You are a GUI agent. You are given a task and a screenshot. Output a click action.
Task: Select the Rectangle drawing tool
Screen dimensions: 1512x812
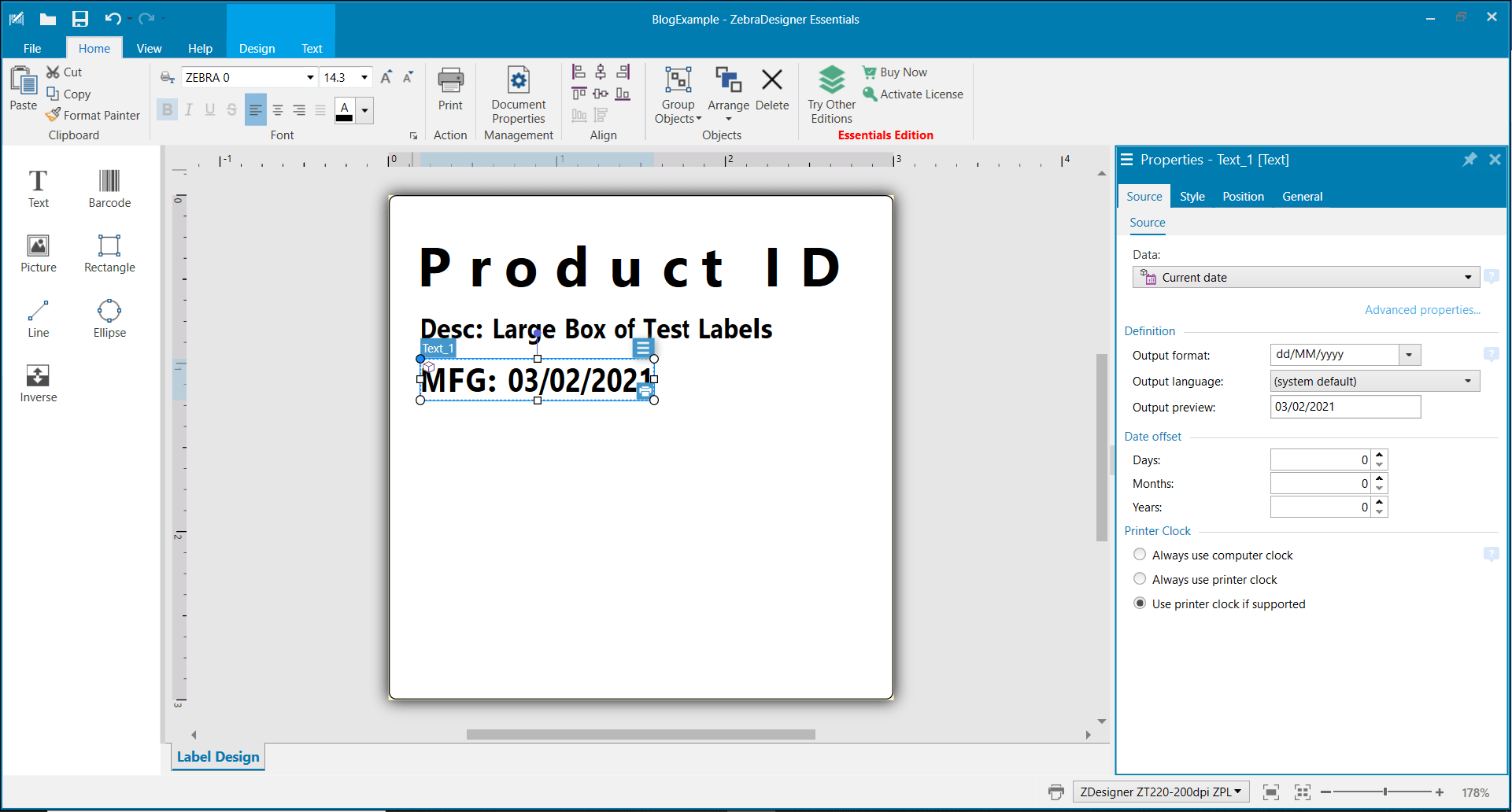[109, 253]
